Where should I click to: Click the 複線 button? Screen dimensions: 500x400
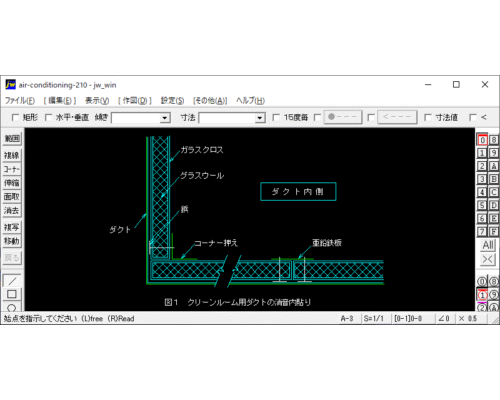coord(12,155)
